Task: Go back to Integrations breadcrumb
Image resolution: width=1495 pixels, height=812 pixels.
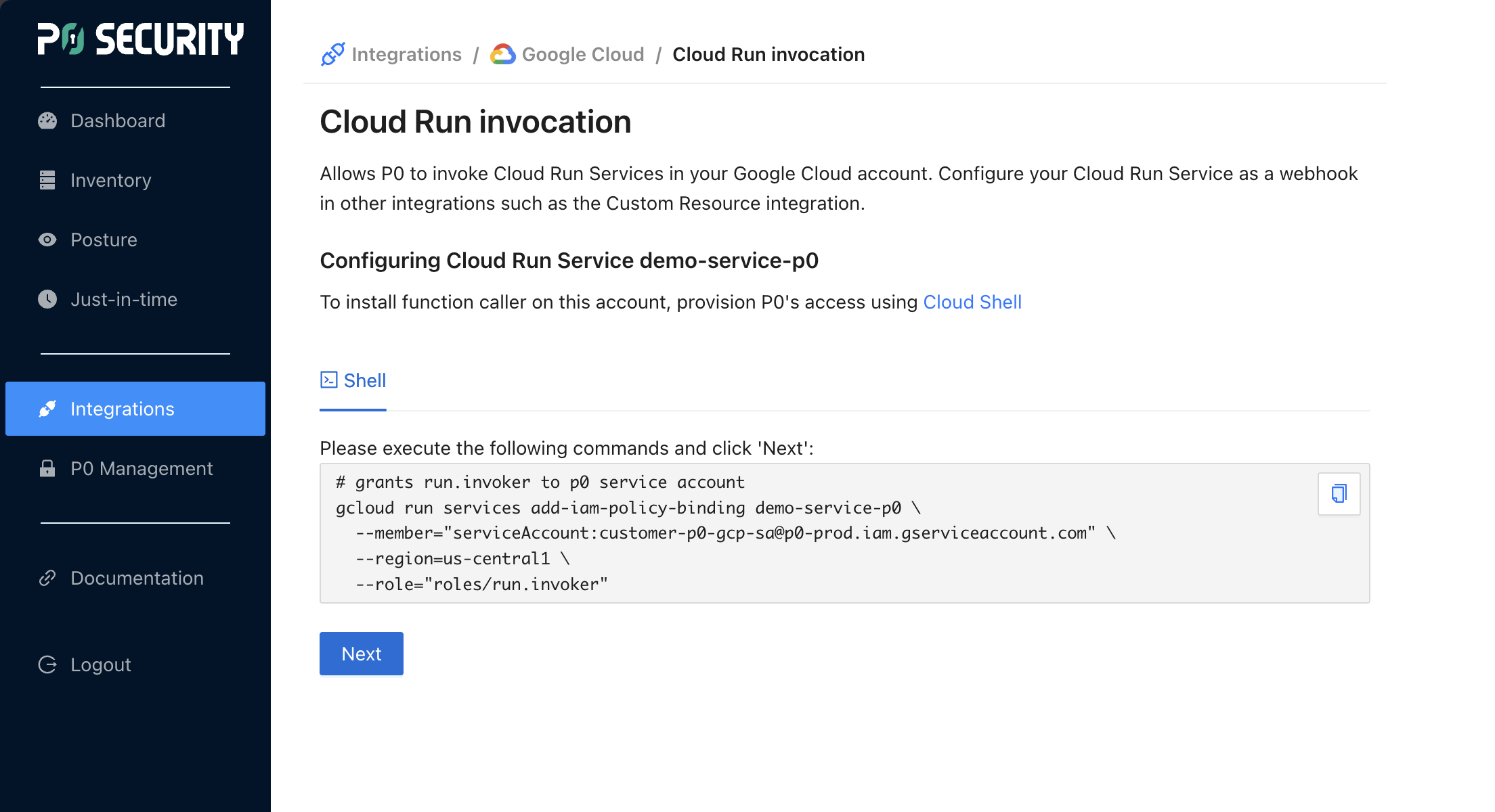Action: [x=406, y=55]
